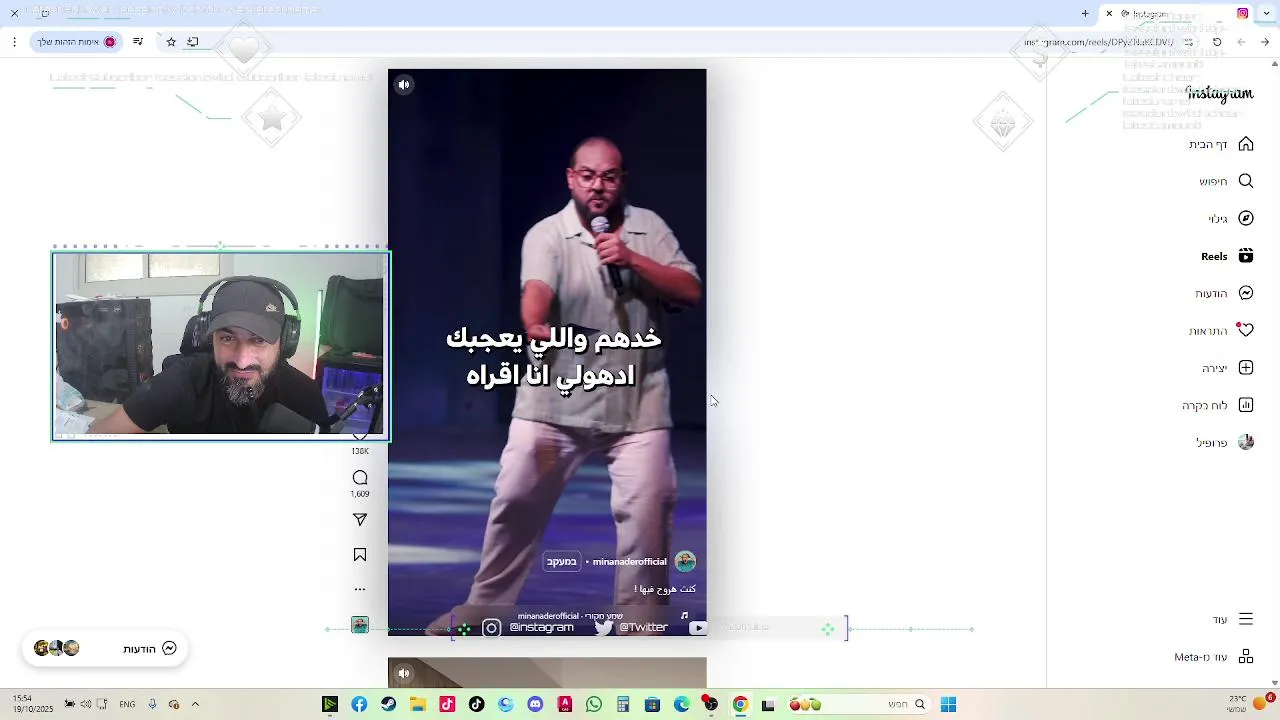The height and width of the screenshot is (720, 1280).
Task: Follow minanaderofficial via במעקב button
Action: pos(562,562)
